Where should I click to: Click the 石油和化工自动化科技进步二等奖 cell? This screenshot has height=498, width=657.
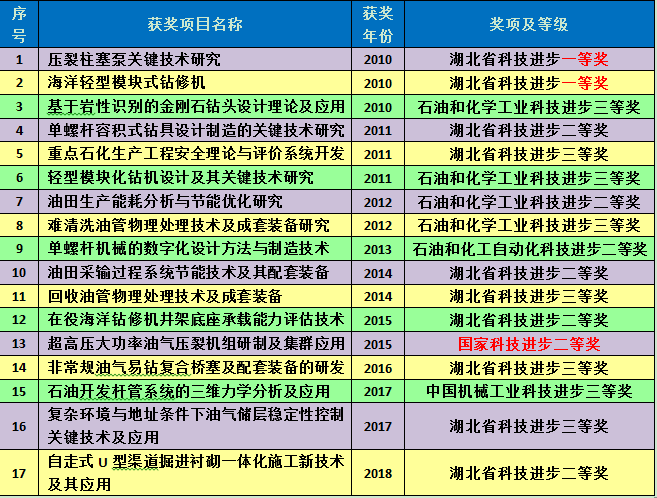528,249
